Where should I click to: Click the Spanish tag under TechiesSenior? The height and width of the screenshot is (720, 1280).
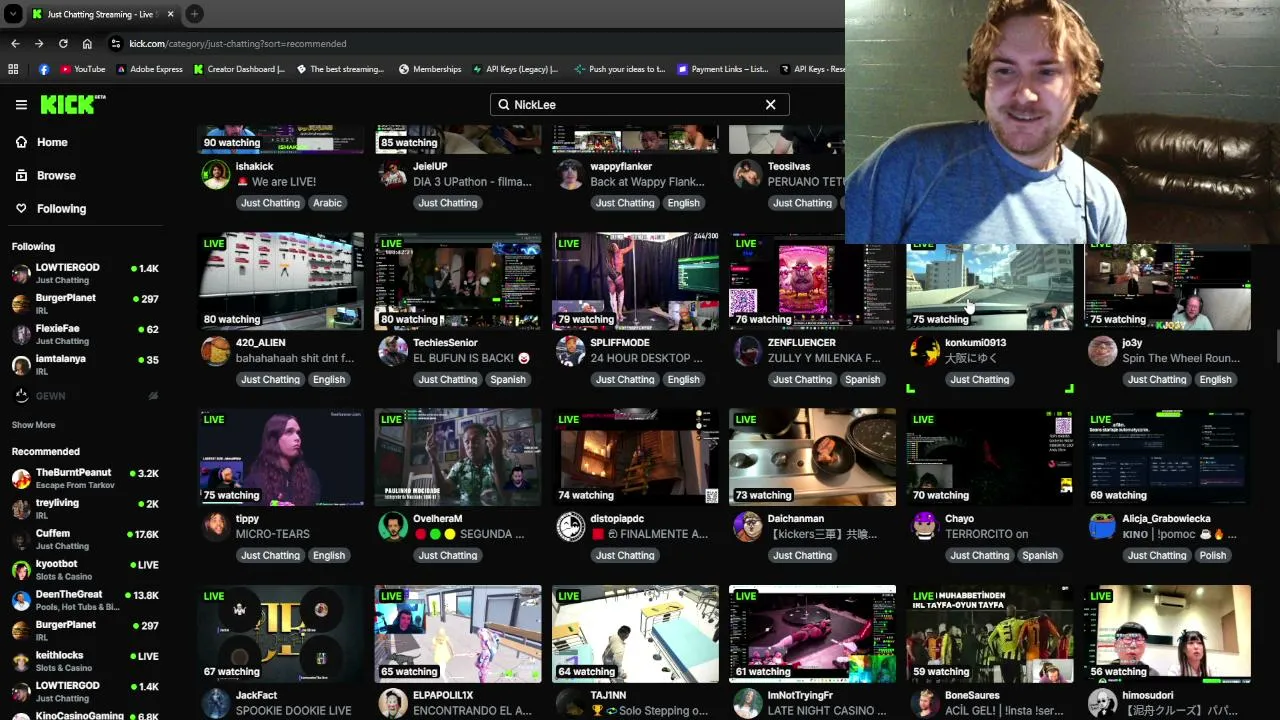507,379
